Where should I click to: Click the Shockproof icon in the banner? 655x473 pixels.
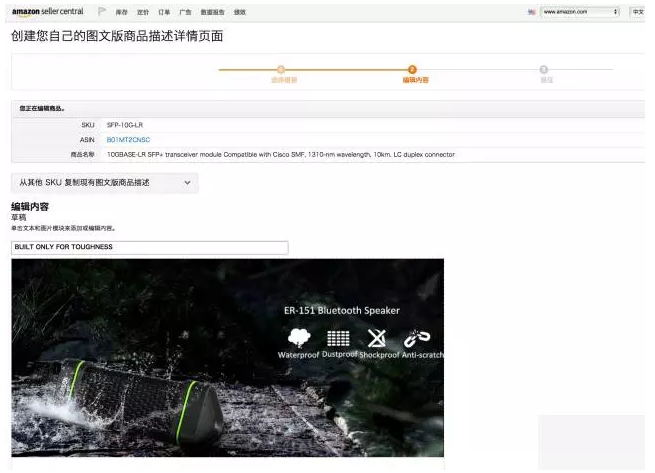click(377, 338)
